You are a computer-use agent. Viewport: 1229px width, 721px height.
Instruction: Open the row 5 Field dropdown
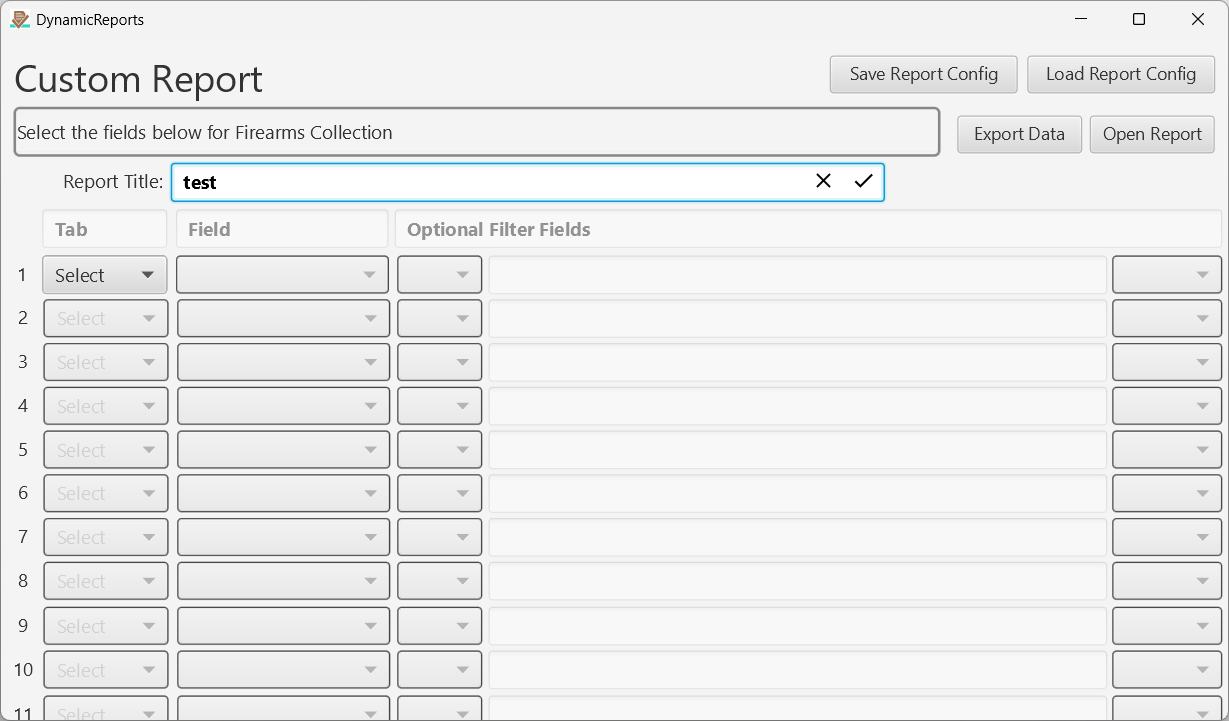[282, 450]
